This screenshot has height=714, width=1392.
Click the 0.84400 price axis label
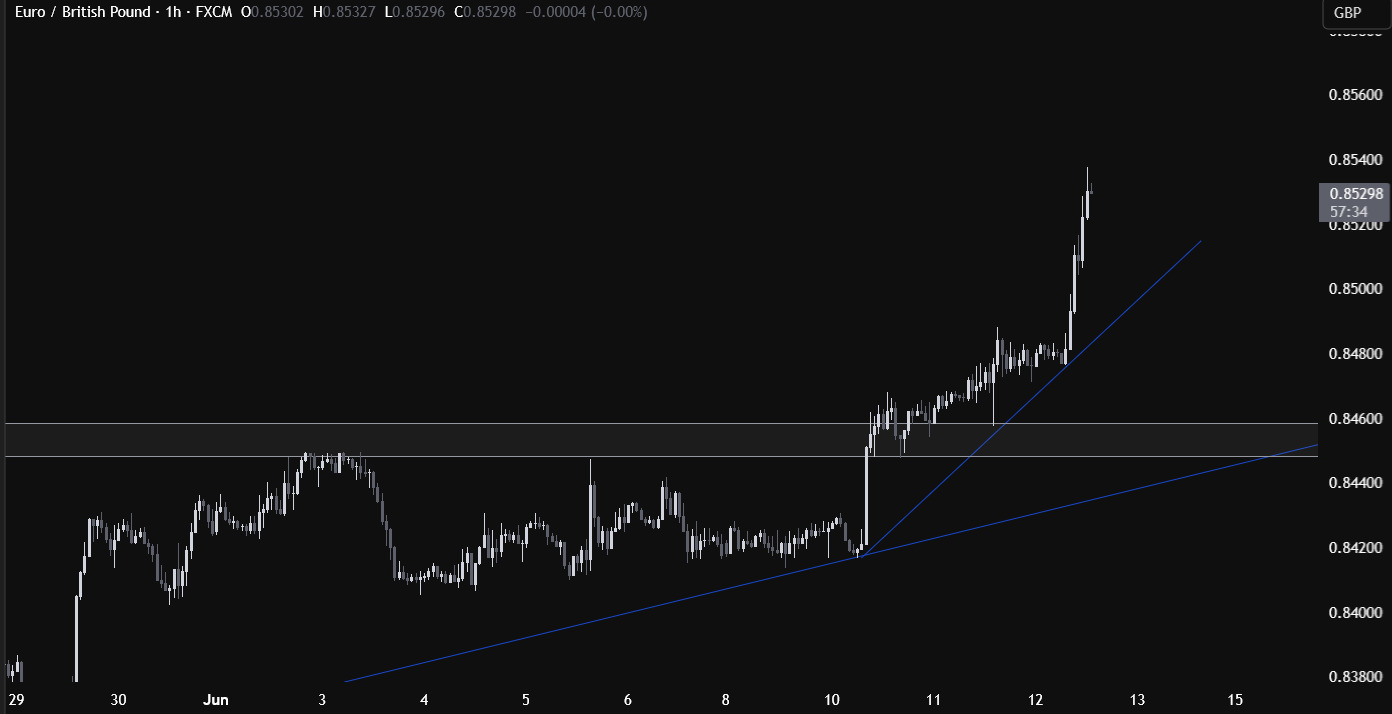coord(1355,483)
